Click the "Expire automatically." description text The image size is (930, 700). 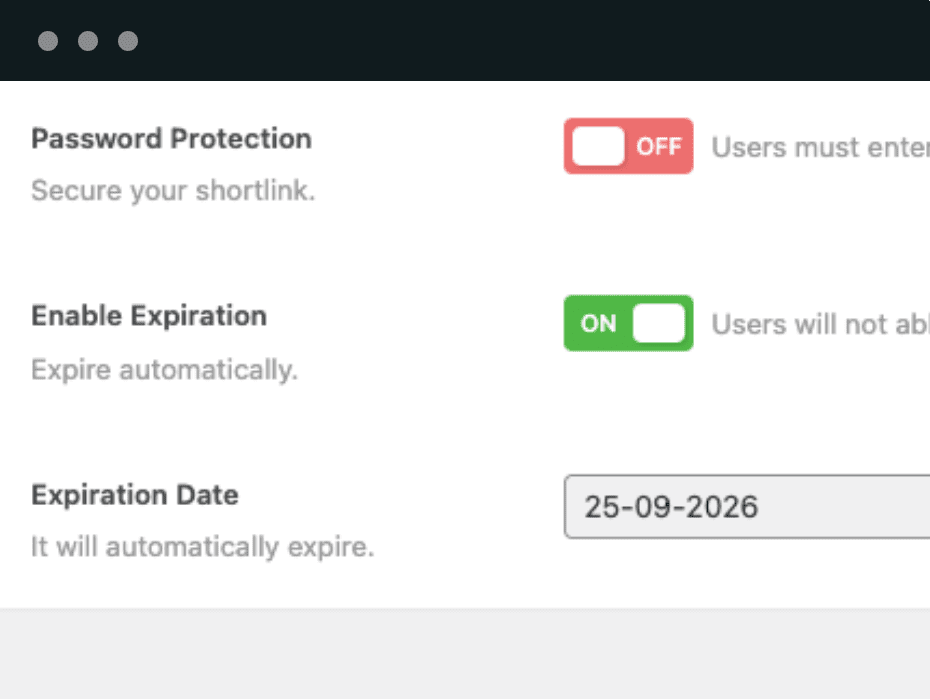(164, 370)
